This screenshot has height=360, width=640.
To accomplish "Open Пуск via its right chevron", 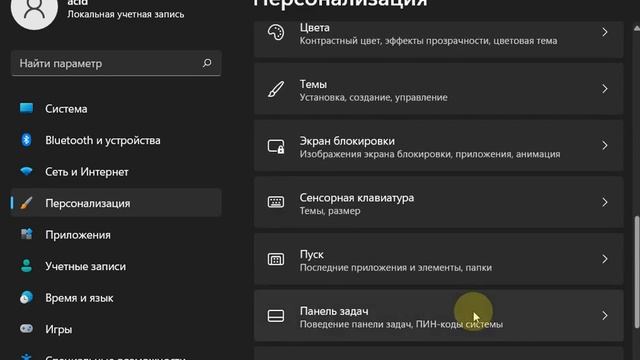I will [x=604, y=259].
